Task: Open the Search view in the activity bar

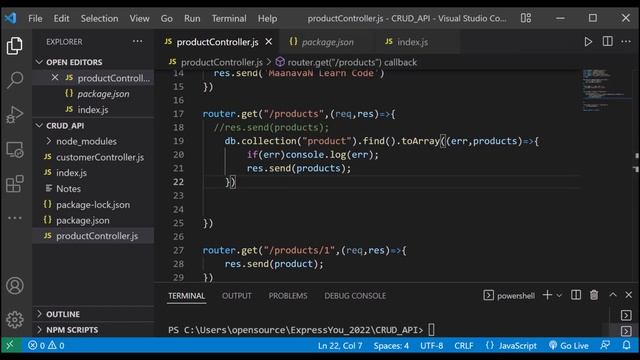Action: click(15, 80)
